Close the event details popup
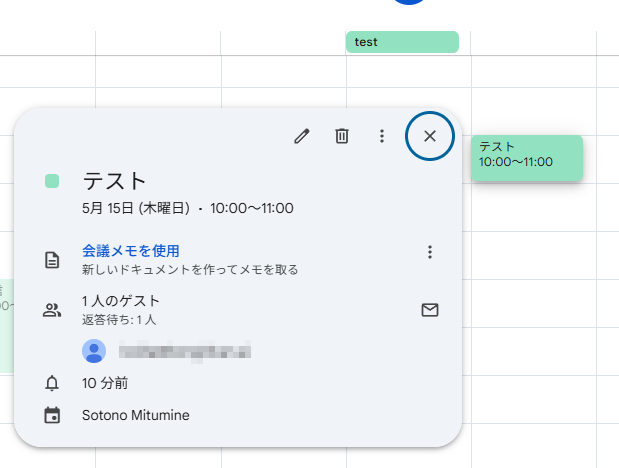The height and width of the screenshot is (468, 619). [x=430, y=136]
